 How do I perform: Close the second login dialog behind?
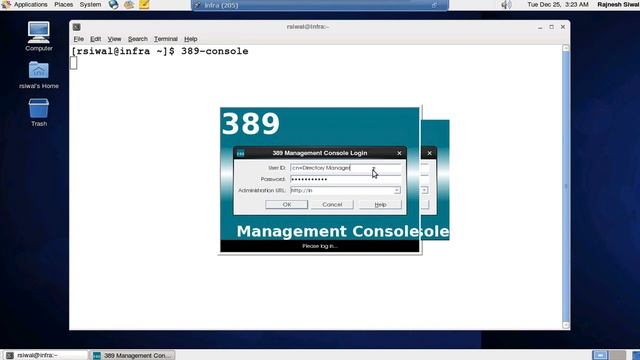point(429,153)
